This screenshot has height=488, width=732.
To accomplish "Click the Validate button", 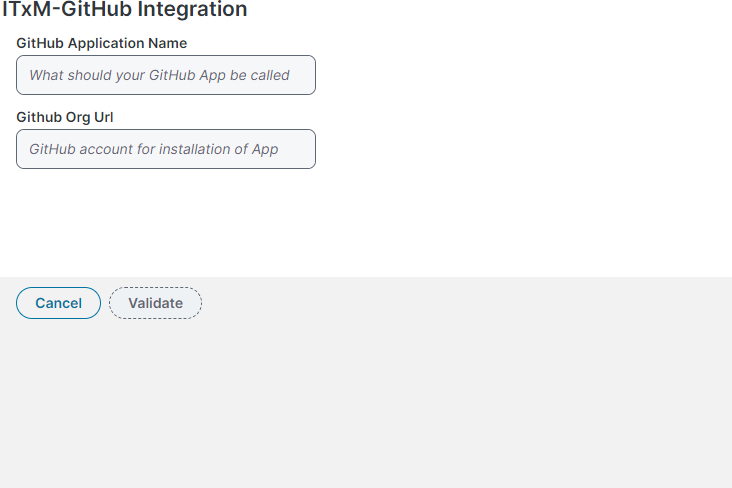I will 155,303.
